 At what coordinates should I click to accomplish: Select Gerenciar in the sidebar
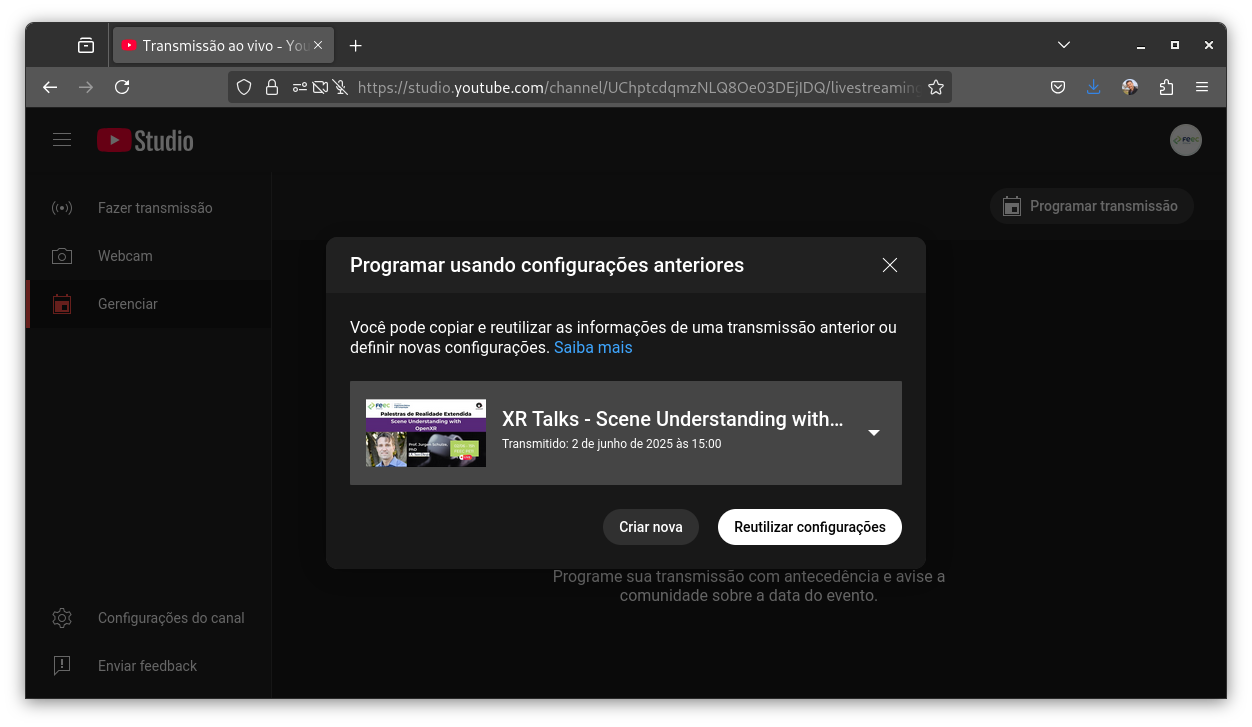coord(148,304)
